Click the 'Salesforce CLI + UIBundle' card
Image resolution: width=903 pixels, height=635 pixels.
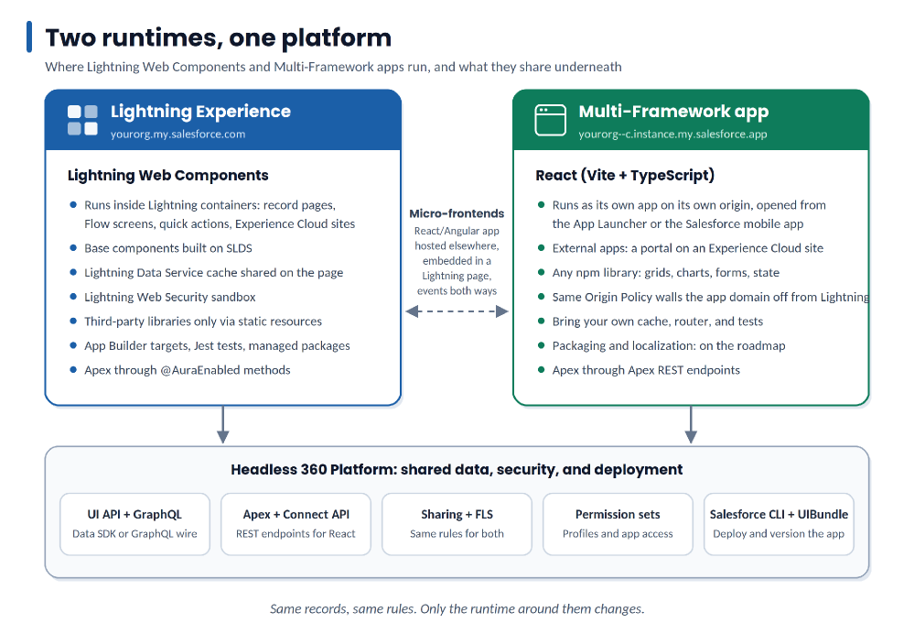click(779, 524)
